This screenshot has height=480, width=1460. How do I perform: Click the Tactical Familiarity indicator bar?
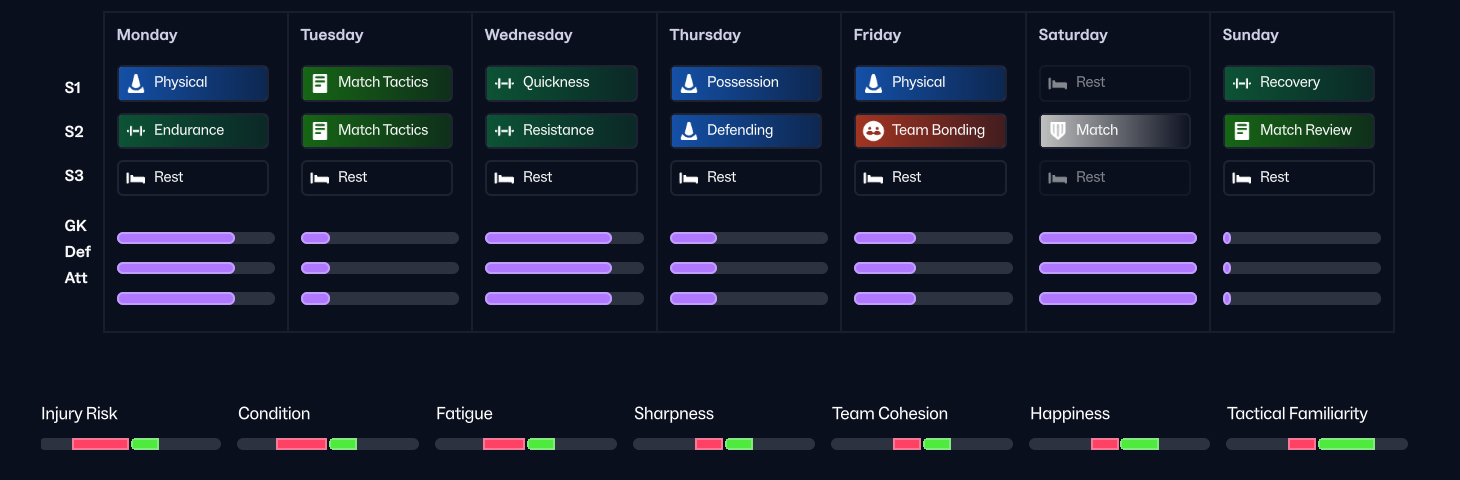click(1316, 444)
